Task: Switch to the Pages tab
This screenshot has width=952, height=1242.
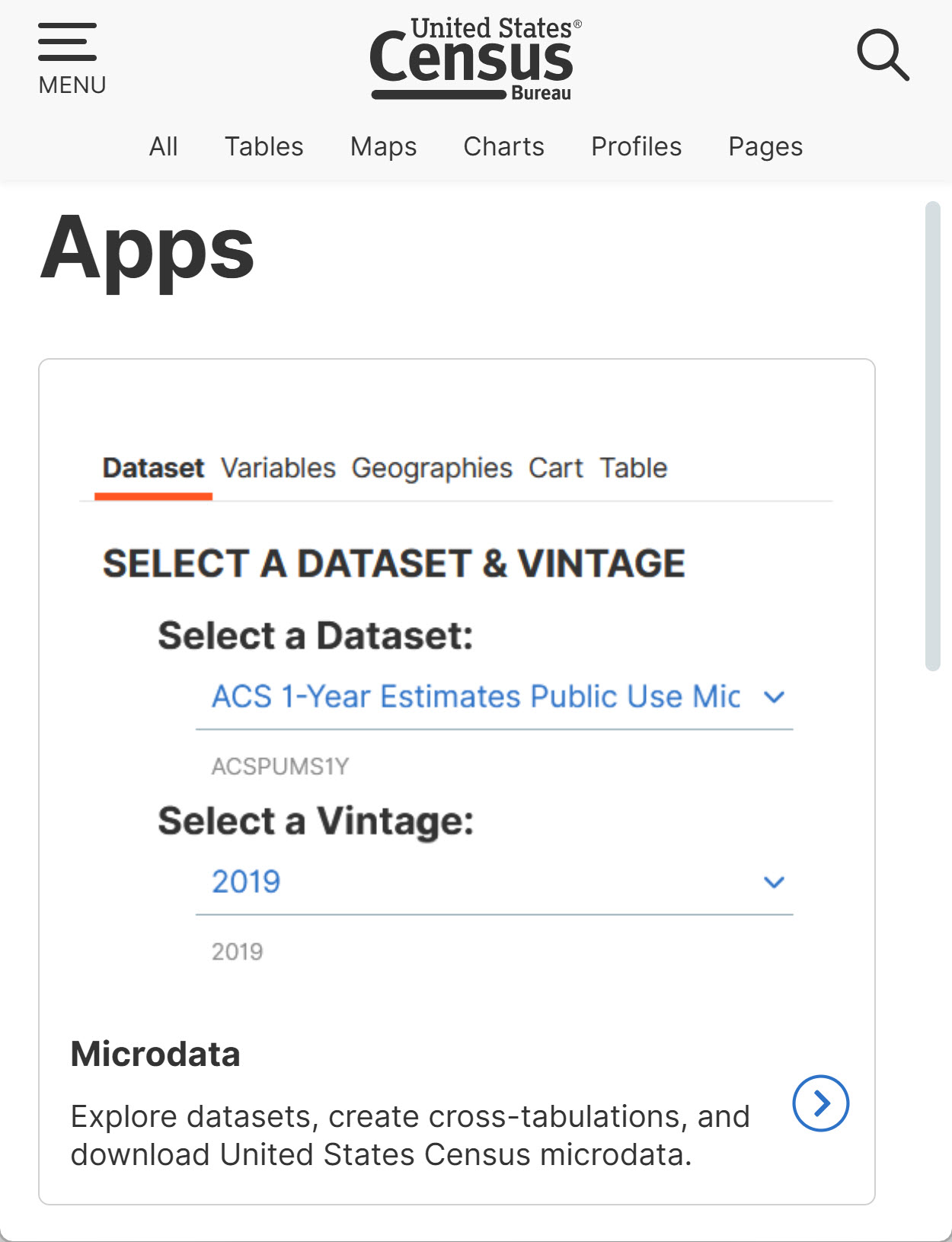Action: (x=765, y=146)
